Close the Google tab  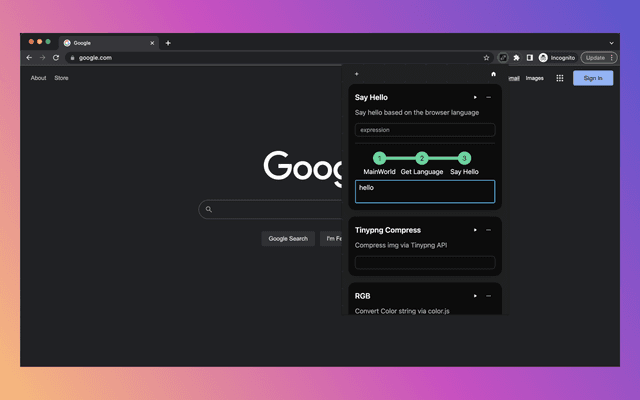152,43
